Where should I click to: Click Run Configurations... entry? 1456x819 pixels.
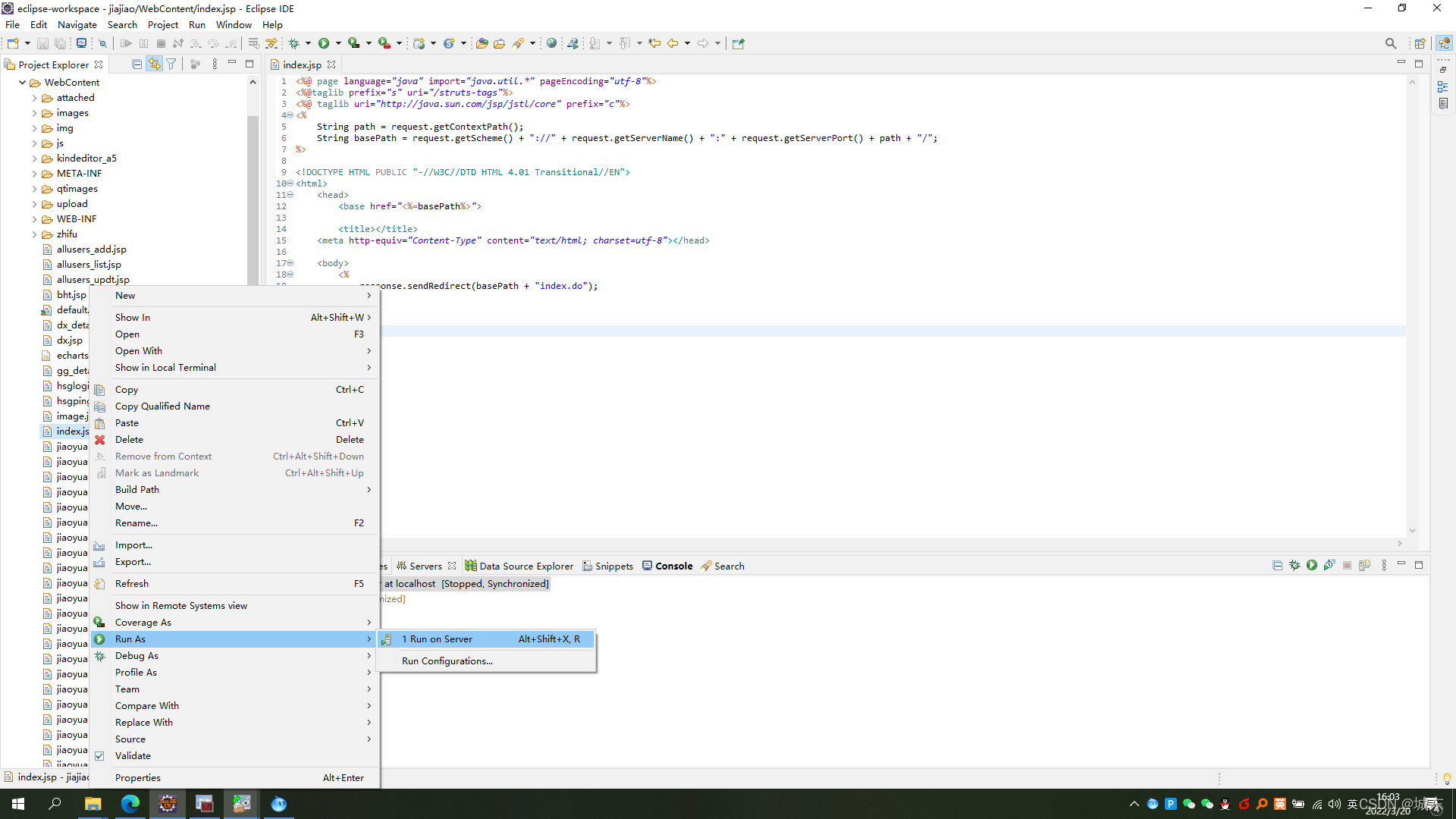(x=447, y=661)
